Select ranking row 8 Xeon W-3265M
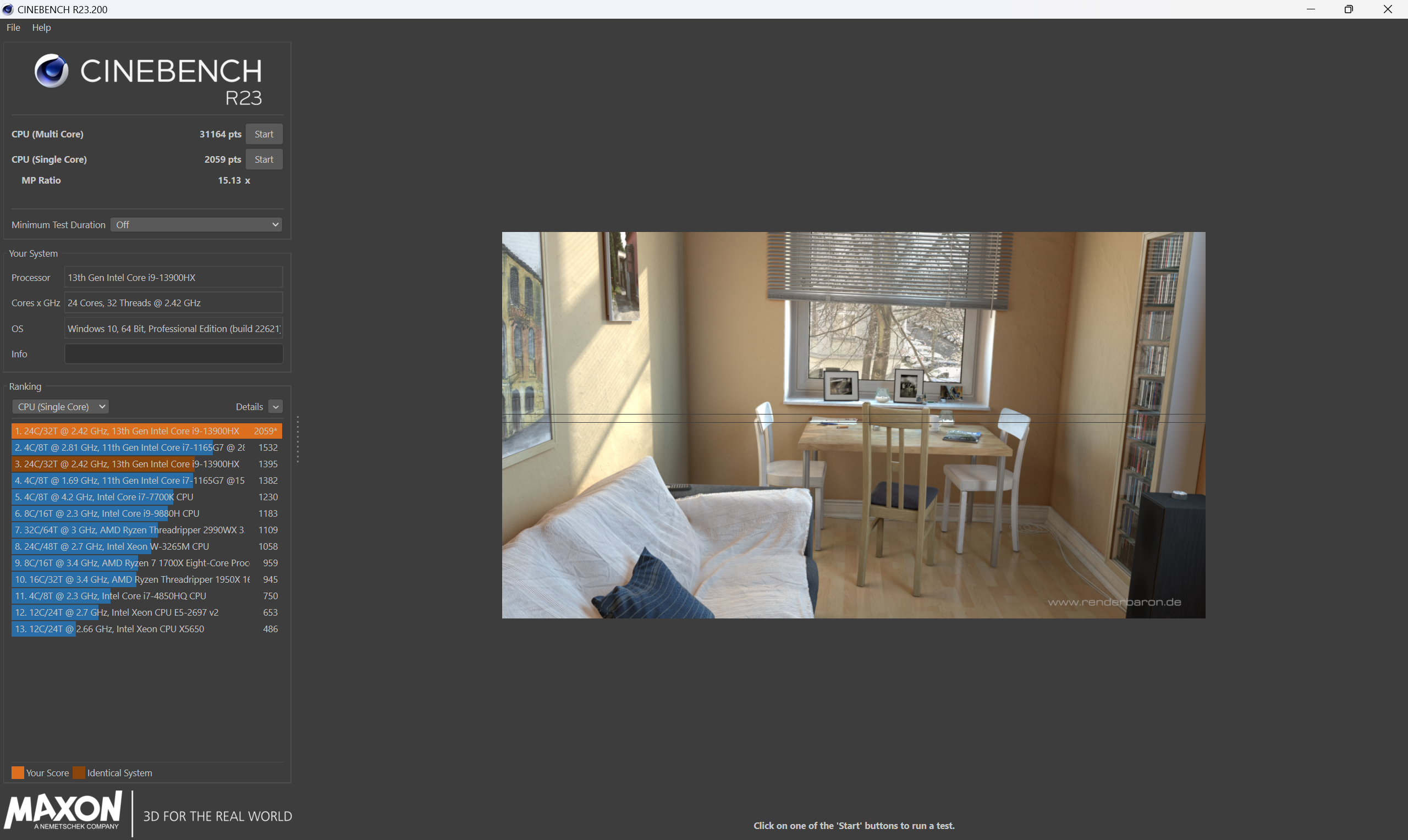This screenshot has height=840, width=1408. tap(147, 546)
